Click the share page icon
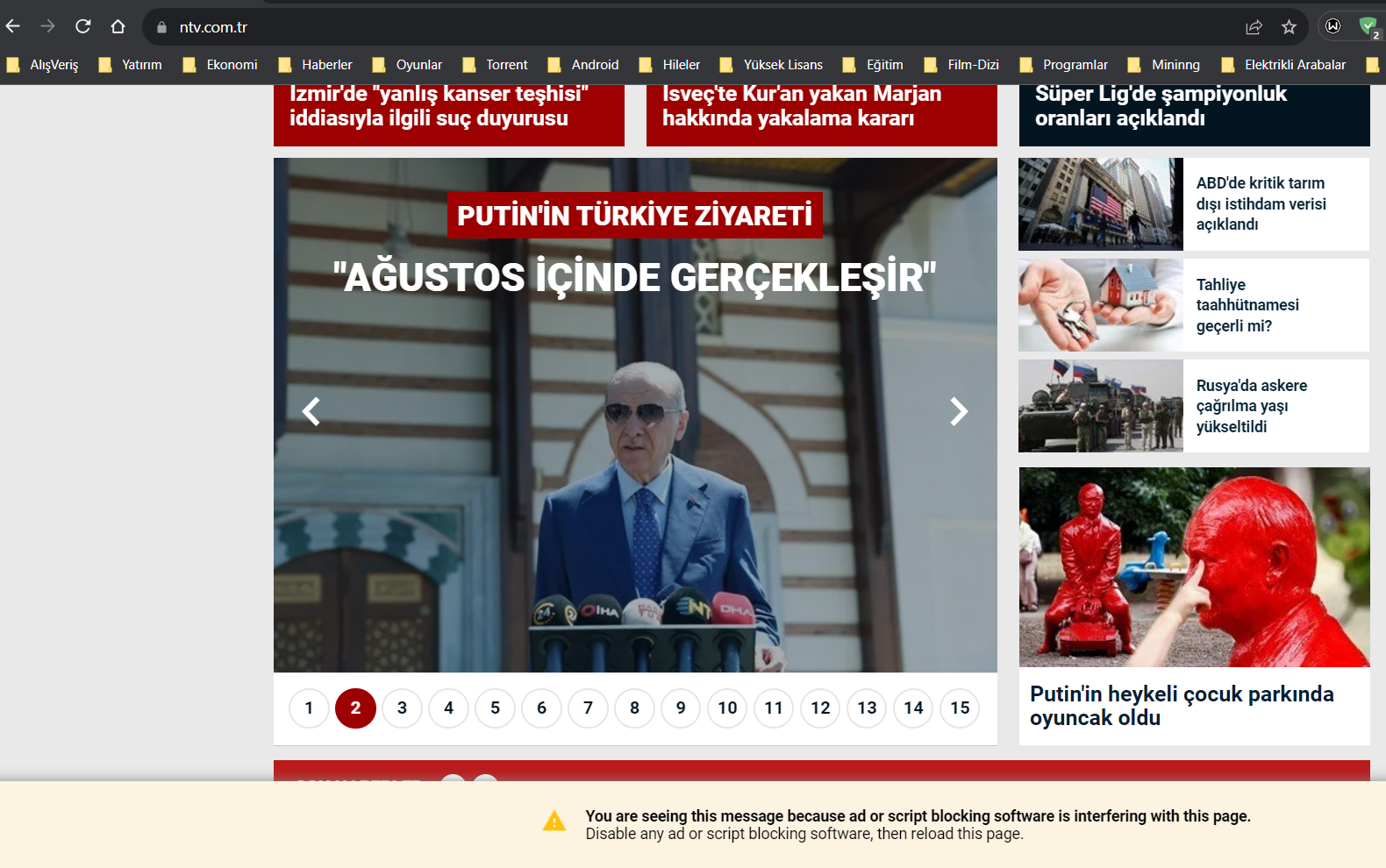This screenshot has height=868, width=1386. pos(1254,27)
